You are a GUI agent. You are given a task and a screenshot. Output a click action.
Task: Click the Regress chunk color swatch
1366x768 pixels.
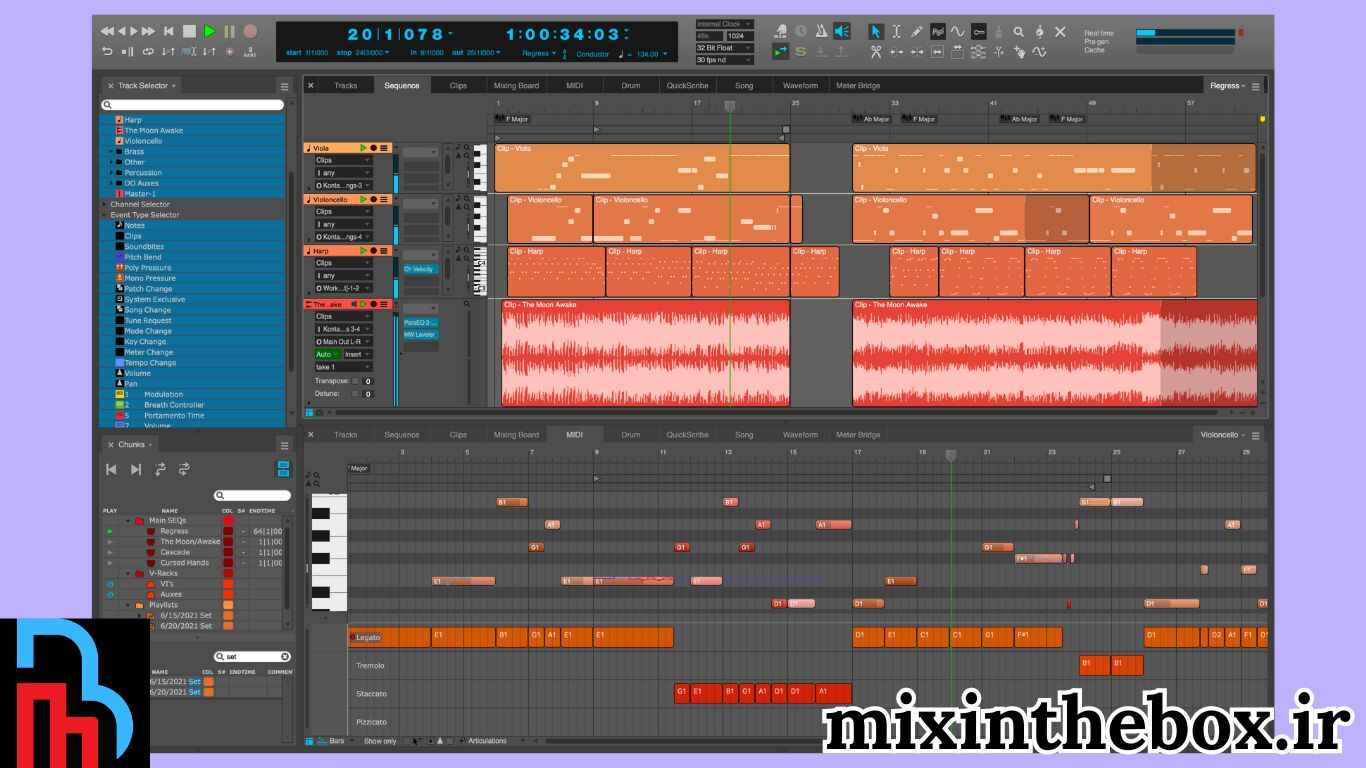point(228,531)
